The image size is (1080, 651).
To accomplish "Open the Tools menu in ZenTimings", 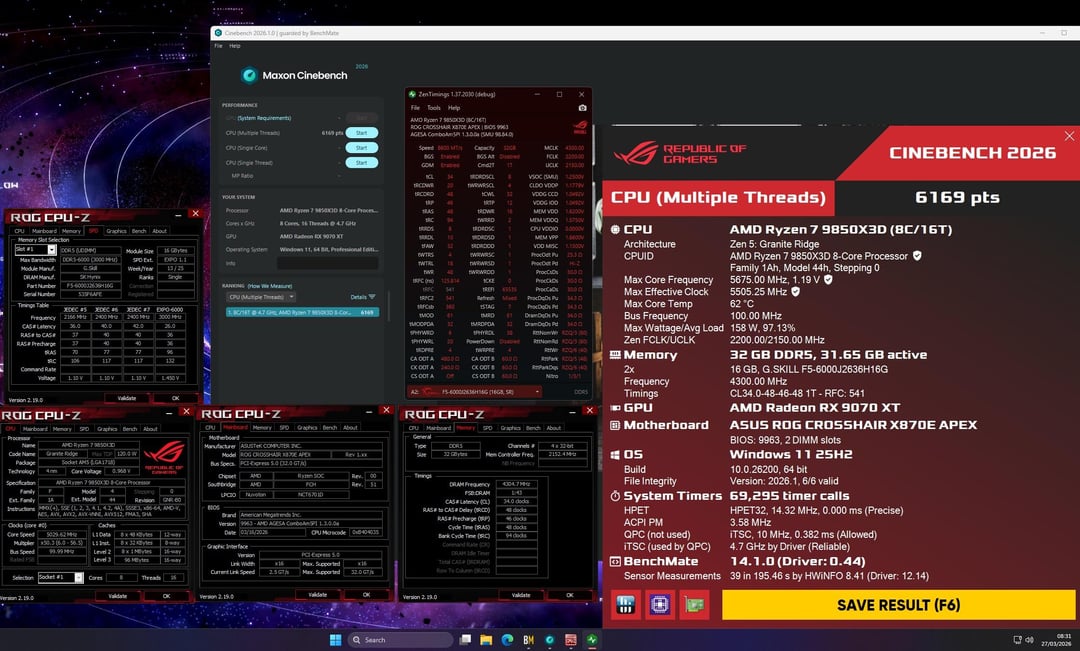I will (433, 107).
